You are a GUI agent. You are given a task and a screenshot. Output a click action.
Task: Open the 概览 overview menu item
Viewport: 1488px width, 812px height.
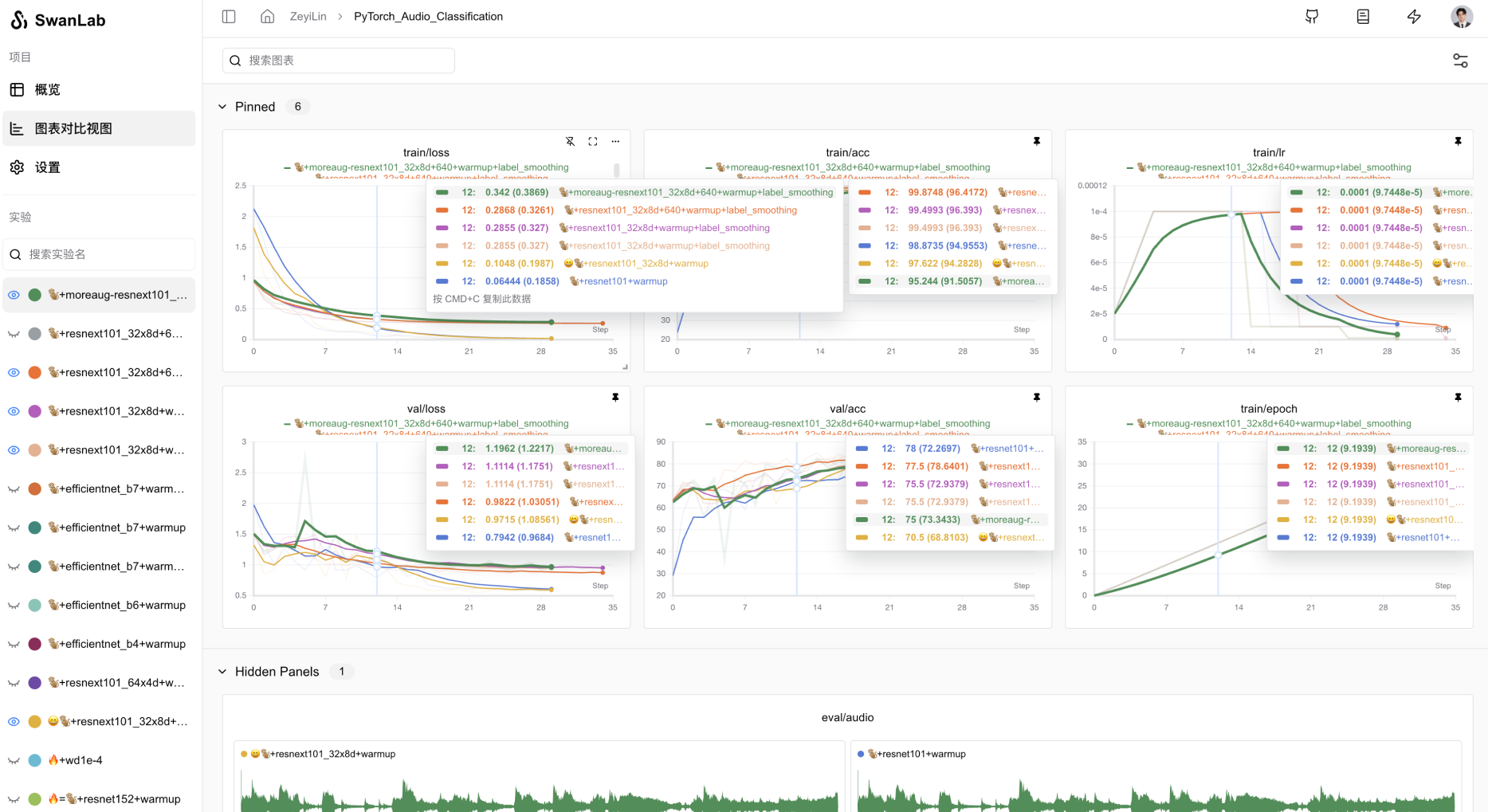pos(47,90)
